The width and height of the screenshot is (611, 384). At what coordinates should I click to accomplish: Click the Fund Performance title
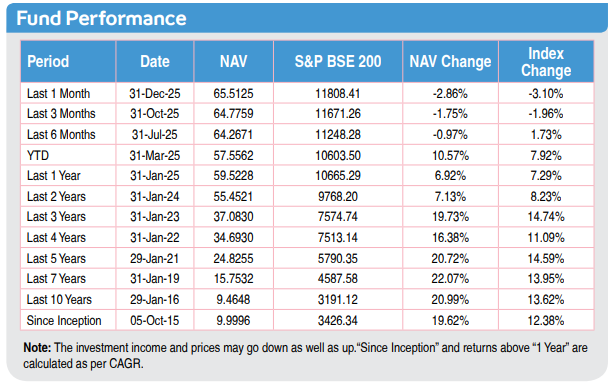tap(101, 18)
